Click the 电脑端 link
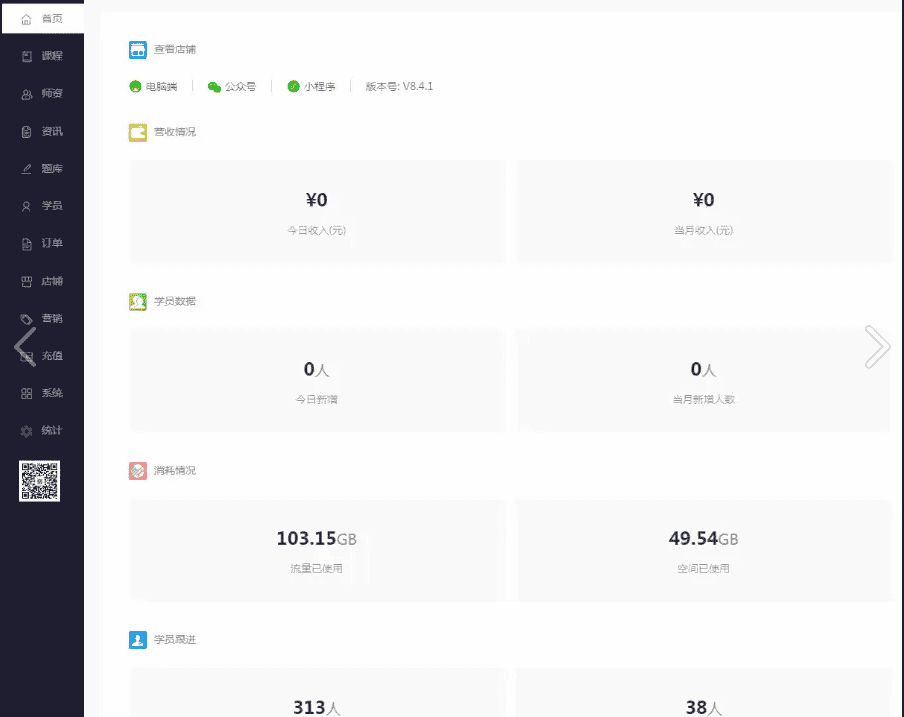Viewport: 904px width, 717px height. click(x=161, y=87)
